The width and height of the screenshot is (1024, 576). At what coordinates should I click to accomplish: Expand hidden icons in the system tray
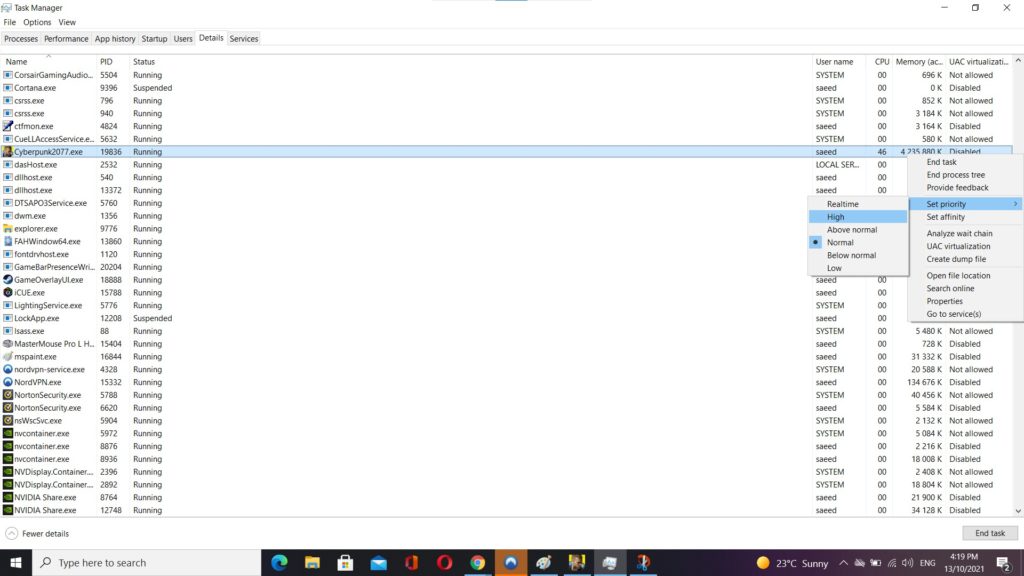click(844, 563)
